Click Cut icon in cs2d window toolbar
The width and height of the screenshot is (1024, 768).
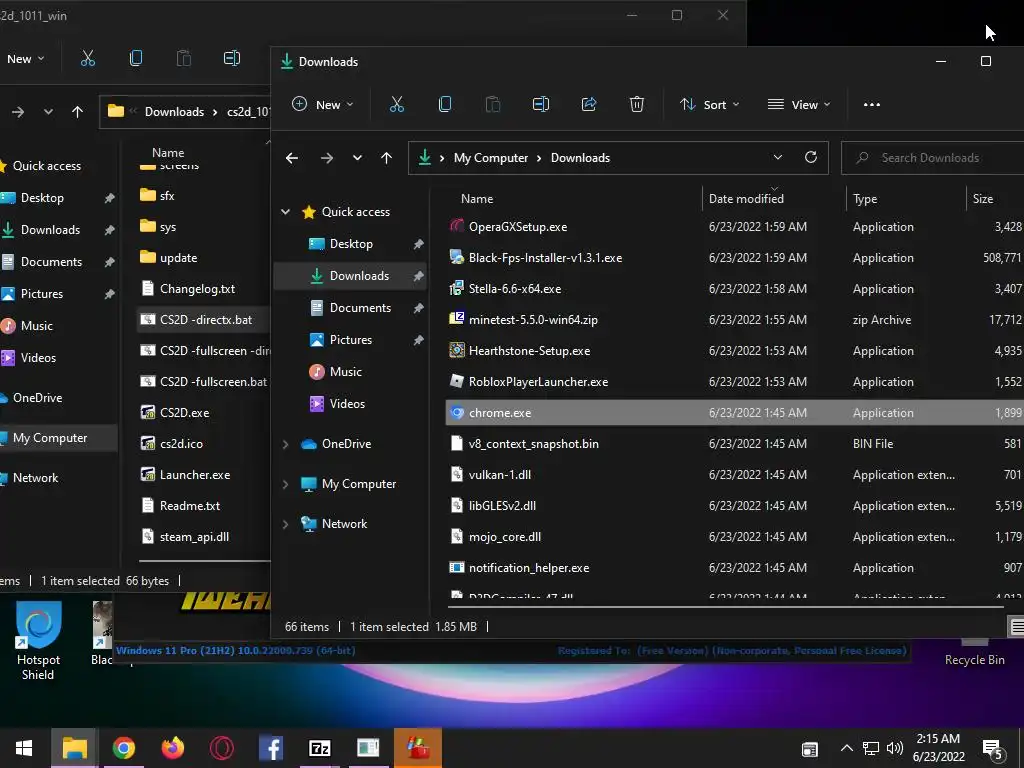point(88,59)
